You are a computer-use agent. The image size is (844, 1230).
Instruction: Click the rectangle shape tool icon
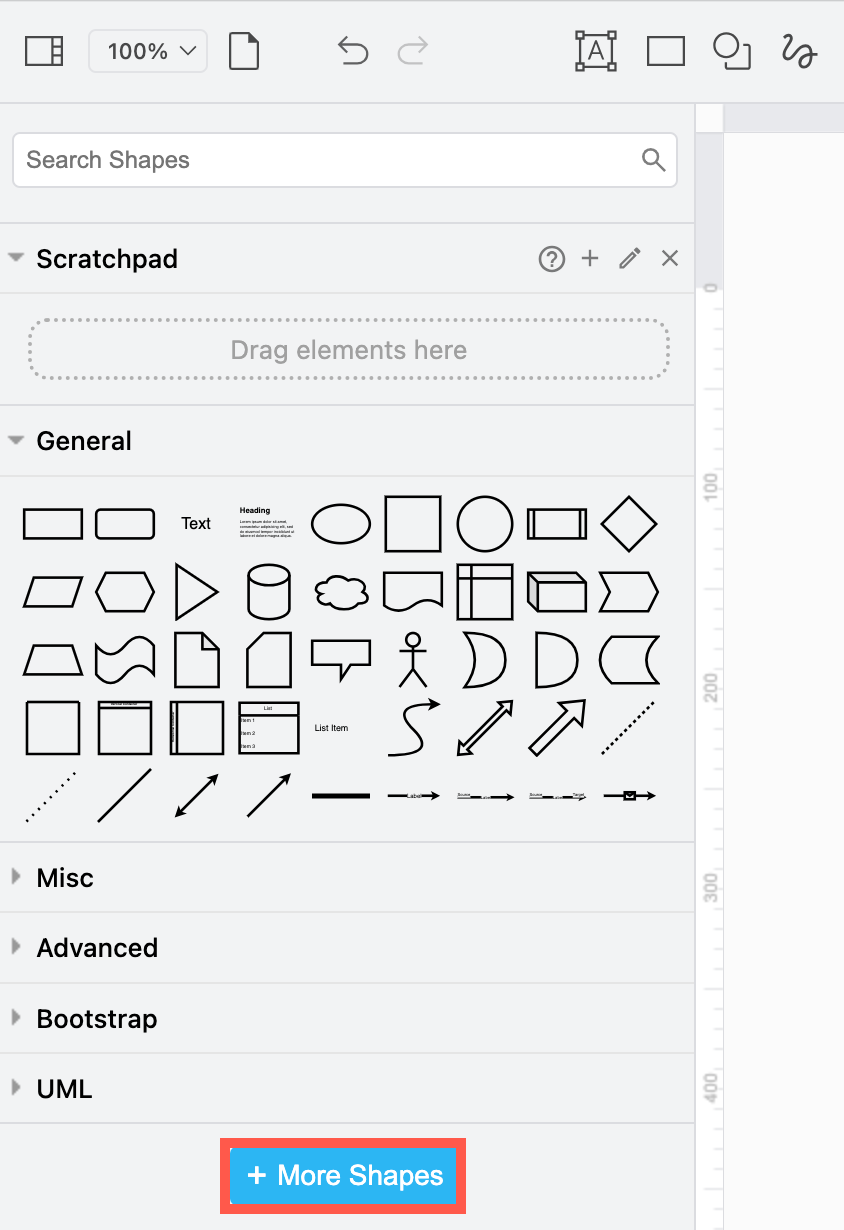pos(665,50)
